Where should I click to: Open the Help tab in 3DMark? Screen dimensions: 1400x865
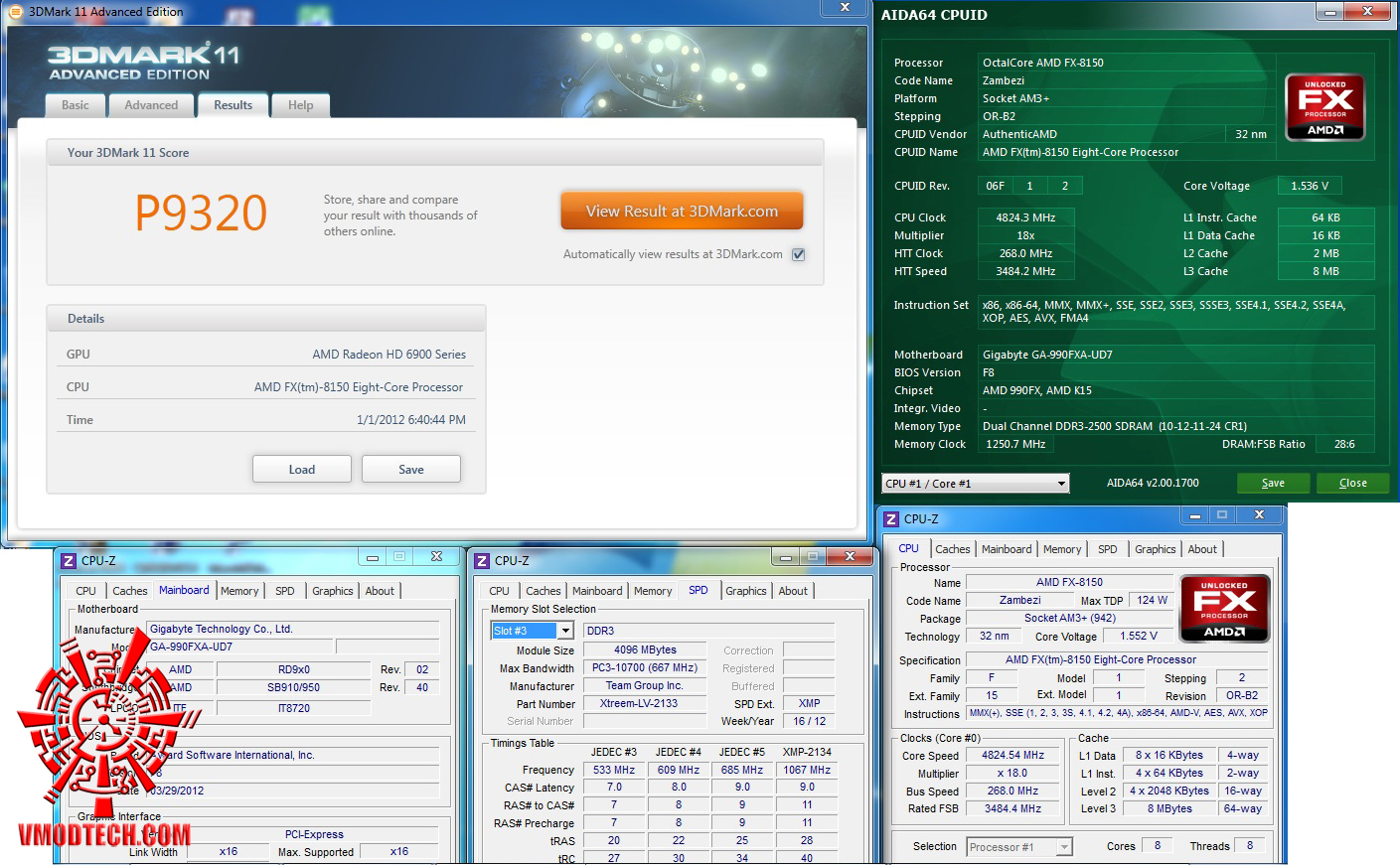(301, 105)
